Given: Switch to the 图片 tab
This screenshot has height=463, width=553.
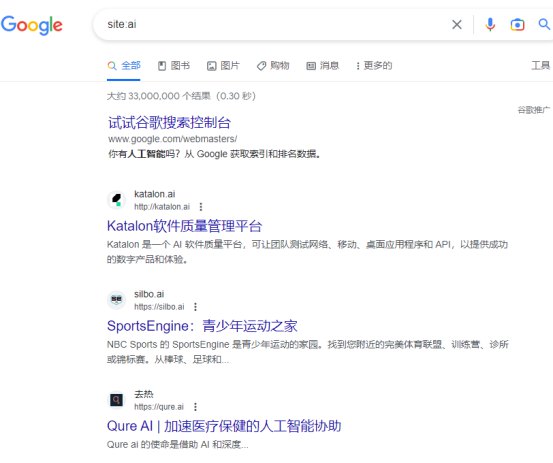Looking at the screenshot, I should (223, 66).
